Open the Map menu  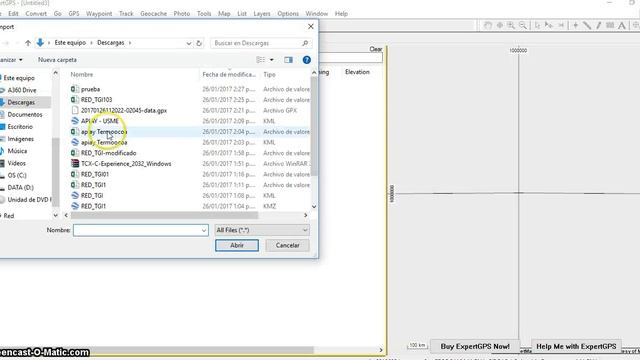coord(224,13)
